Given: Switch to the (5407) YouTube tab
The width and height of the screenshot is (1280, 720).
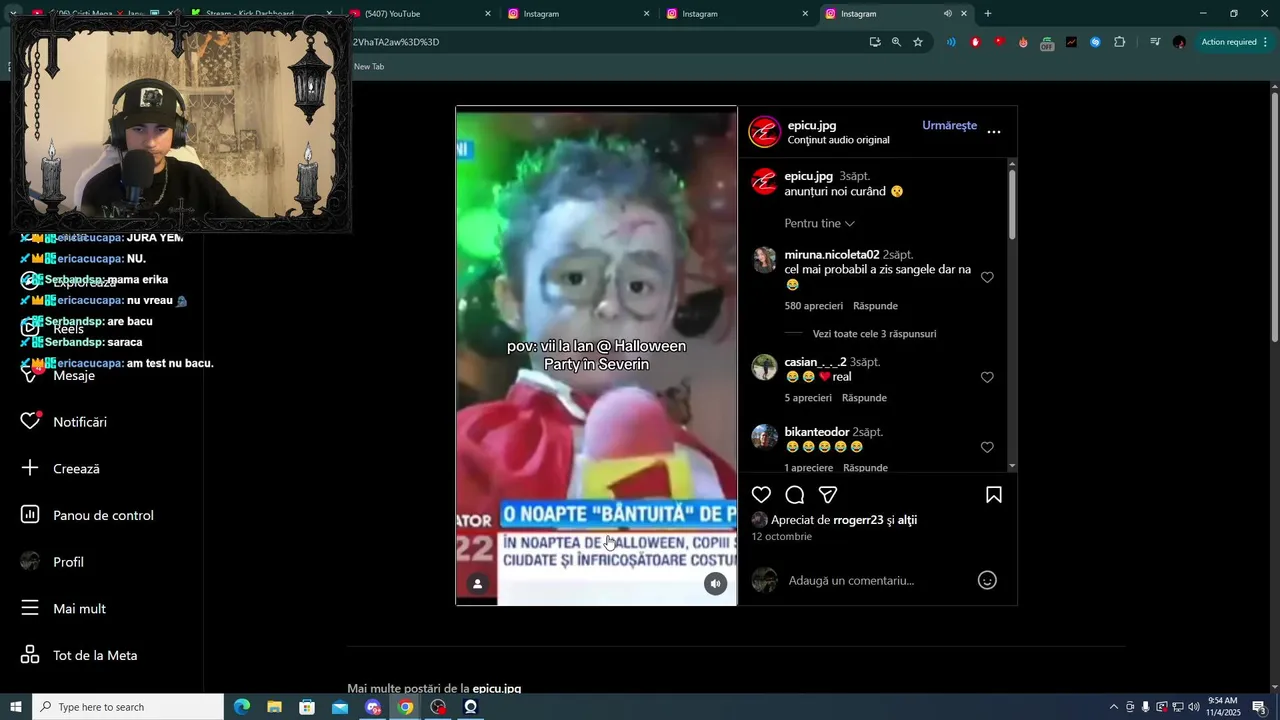Looking at the screenshot, I should 421,14.
